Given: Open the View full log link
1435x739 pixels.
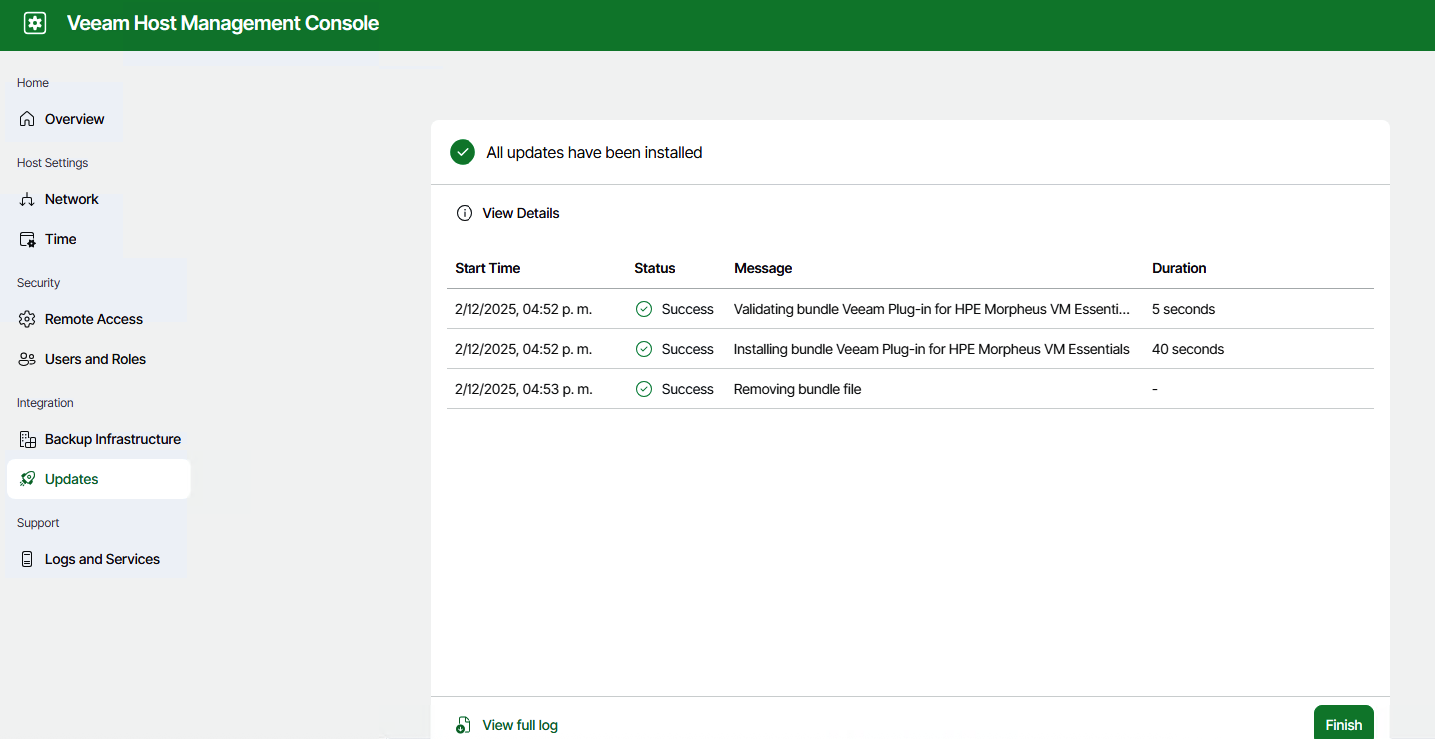Looking at the screenshot, I should 520,725.
